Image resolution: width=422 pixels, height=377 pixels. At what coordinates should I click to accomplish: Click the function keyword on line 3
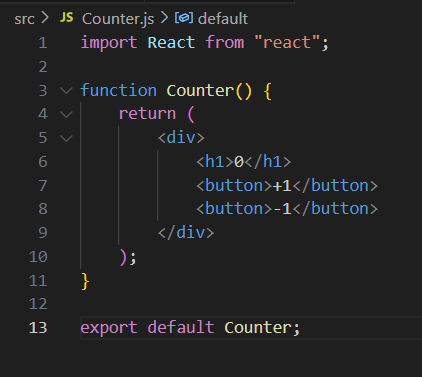click(119, 90)
